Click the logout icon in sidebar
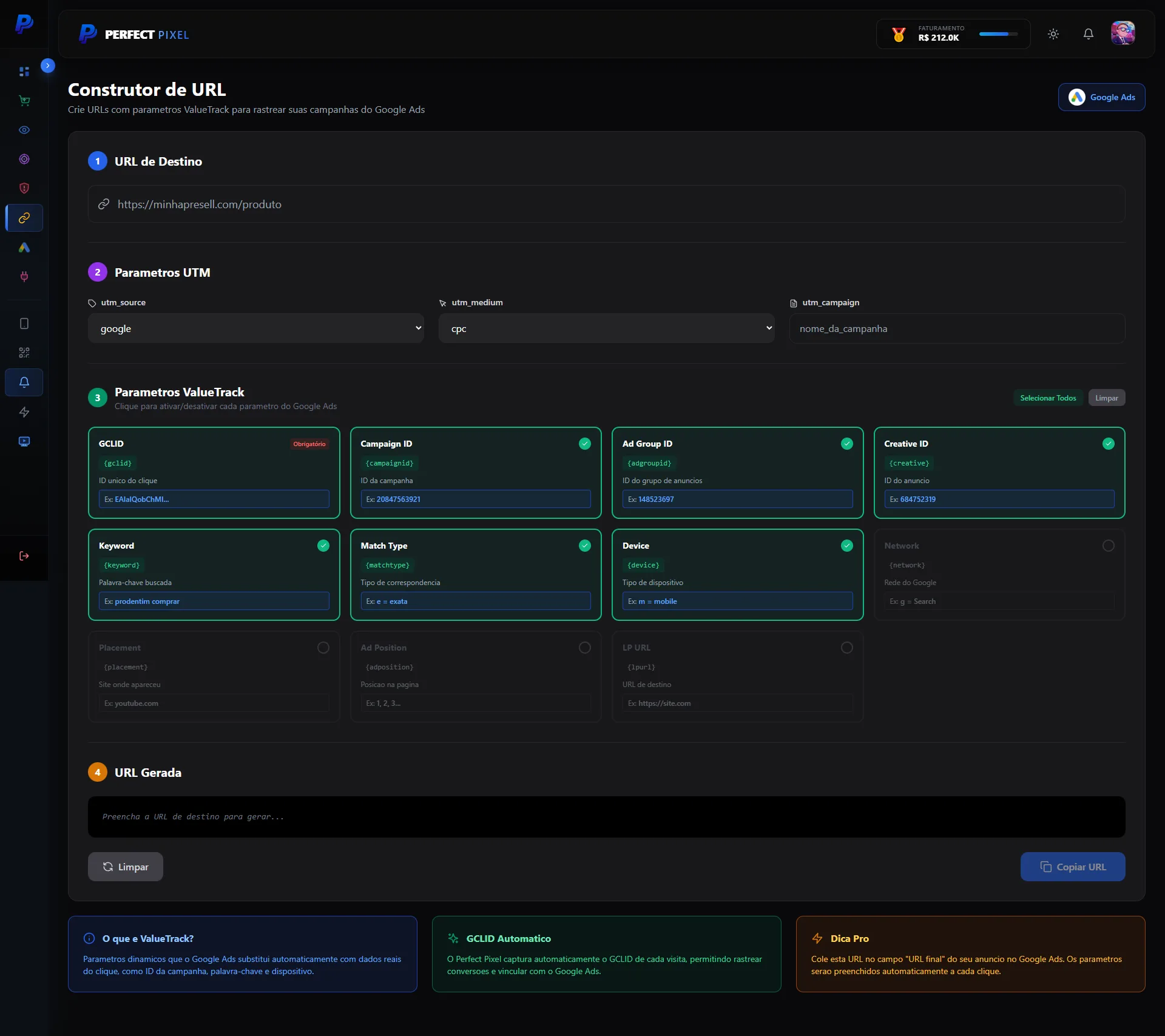Screen dimensions: 1165x1036 pyautogui.click(x=24, y=556)
